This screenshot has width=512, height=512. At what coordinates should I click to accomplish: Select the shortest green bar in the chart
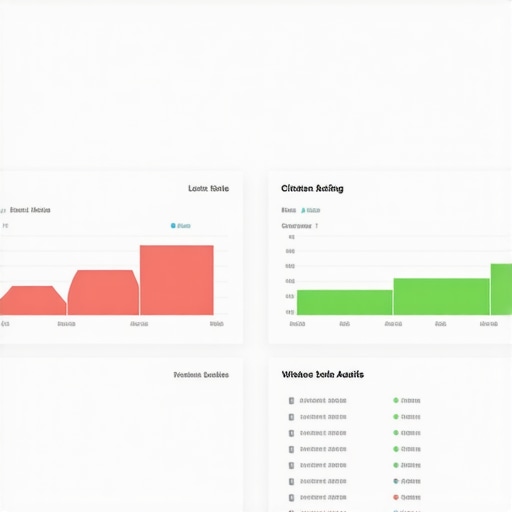pos(345,302)
